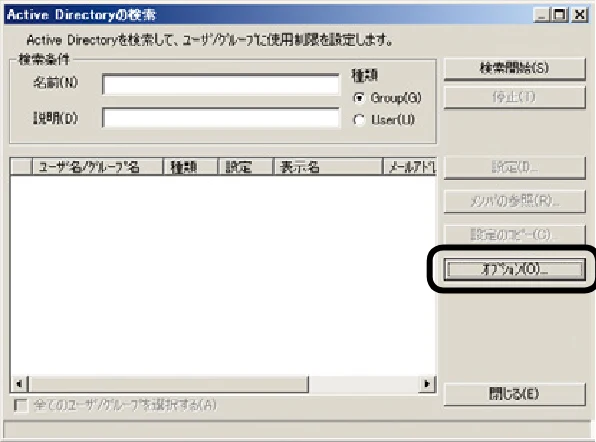Click the left arrow of horizontal scrollbar

19,384
